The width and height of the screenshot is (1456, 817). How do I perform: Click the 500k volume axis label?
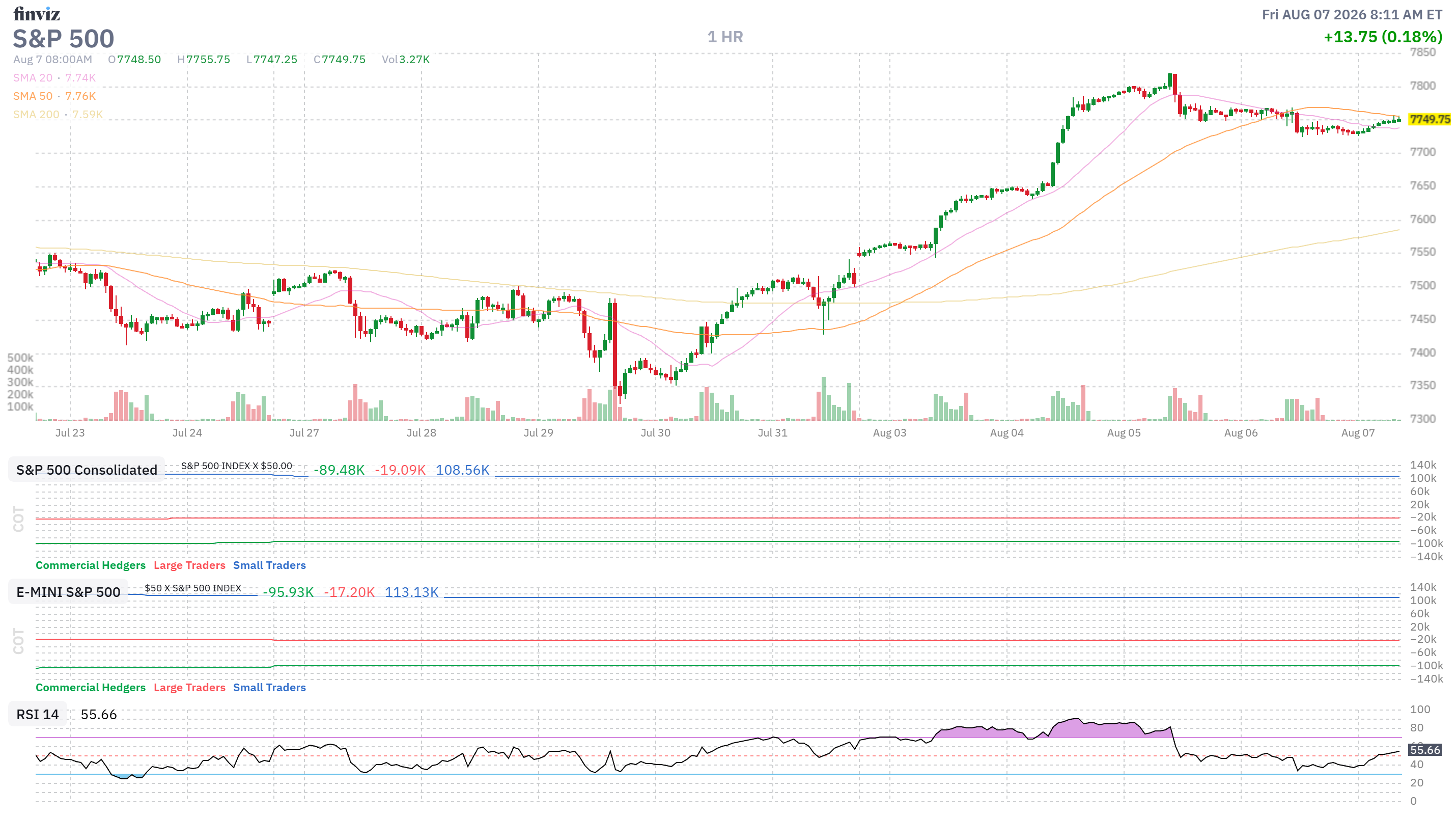(20, 358)
